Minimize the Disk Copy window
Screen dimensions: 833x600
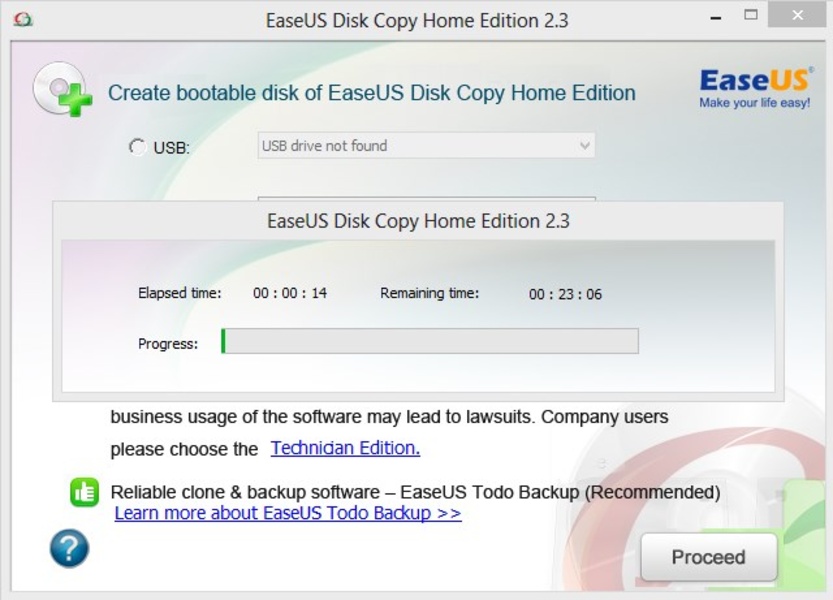pos(717,16)
